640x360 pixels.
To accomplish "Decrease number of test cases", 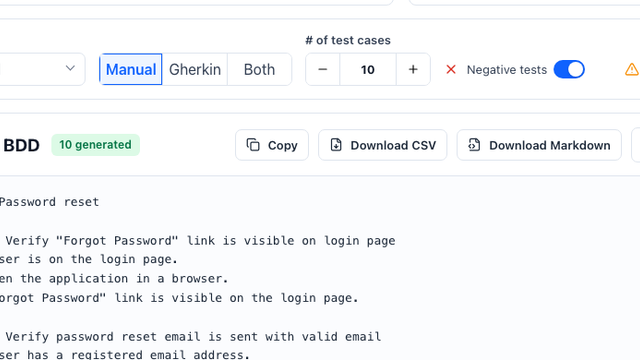I will click(x=322, y=69).
